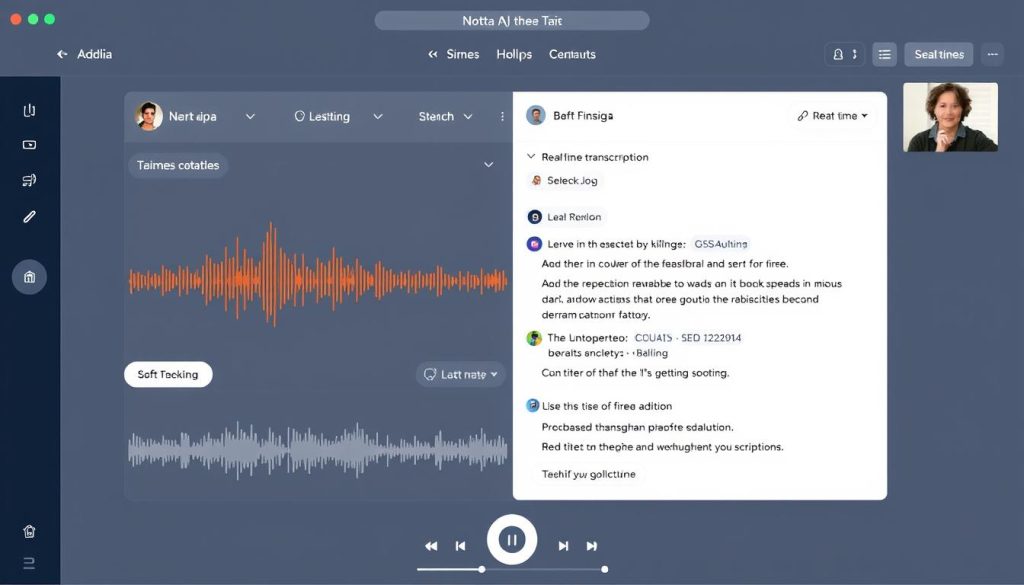This screenshot has height=585, width=1024.
Task: Select the highlighted circular sidebar icon
Action: pos(29,277)
